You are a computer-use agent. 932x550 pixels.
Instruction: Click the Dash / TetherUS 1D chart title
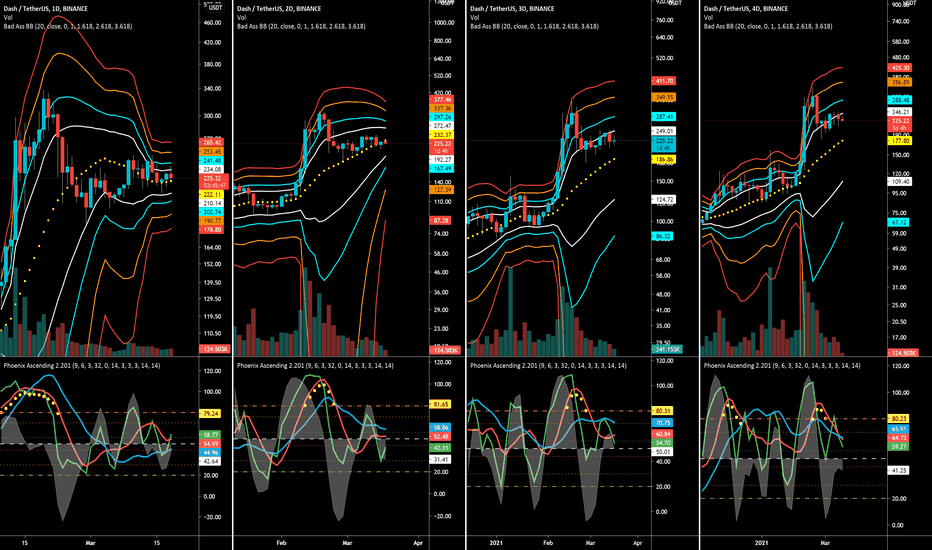tap(46, 9)
